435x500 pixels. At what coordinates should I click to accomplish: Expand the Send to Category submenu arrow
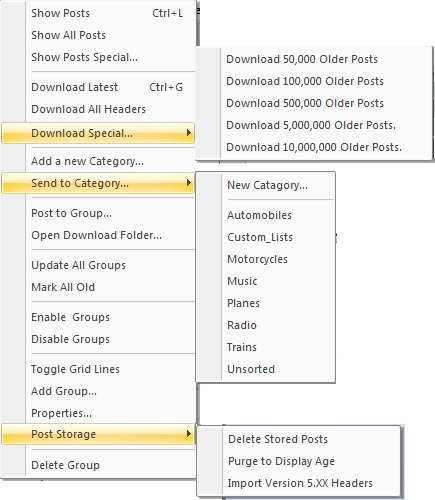click(189, 183)
